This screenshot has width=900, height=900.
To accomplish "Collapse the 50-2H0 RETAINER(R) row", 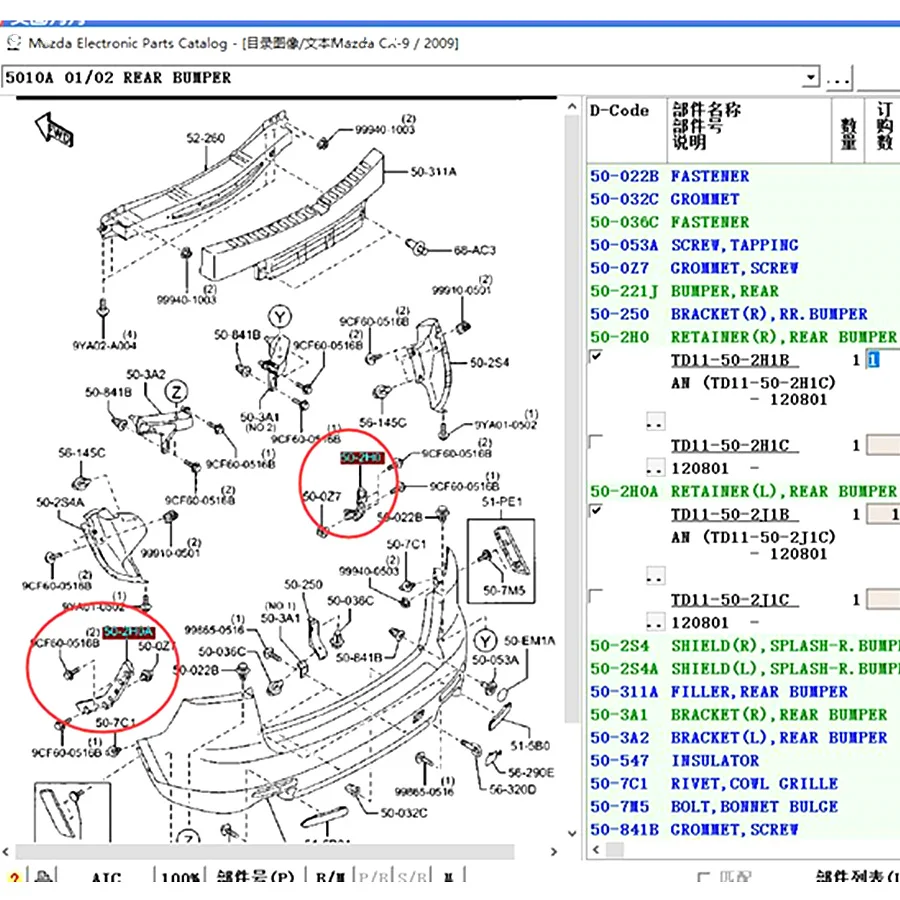I will point(744,337).
